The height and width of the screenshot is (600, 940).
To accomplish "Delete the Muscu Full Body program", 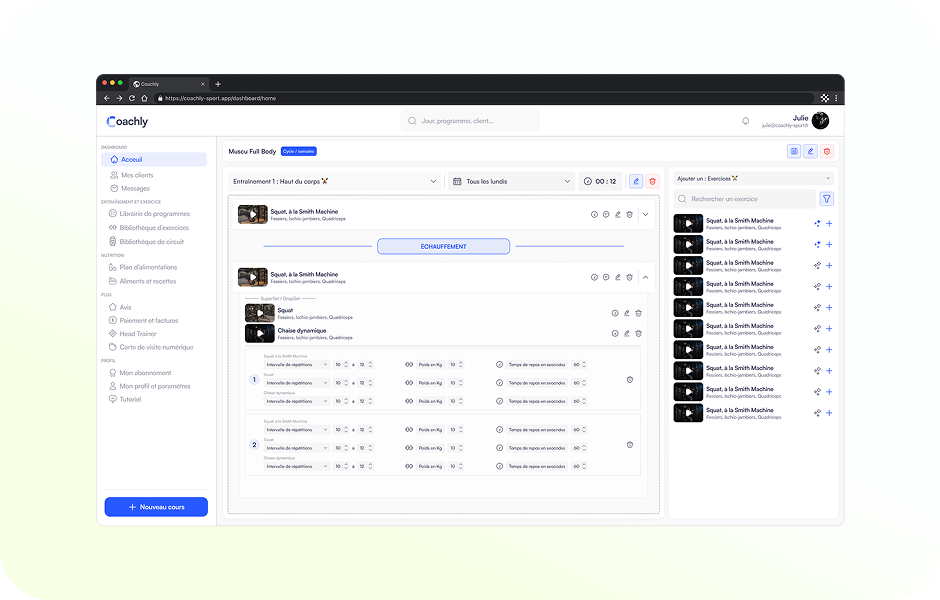I will 827,151.
